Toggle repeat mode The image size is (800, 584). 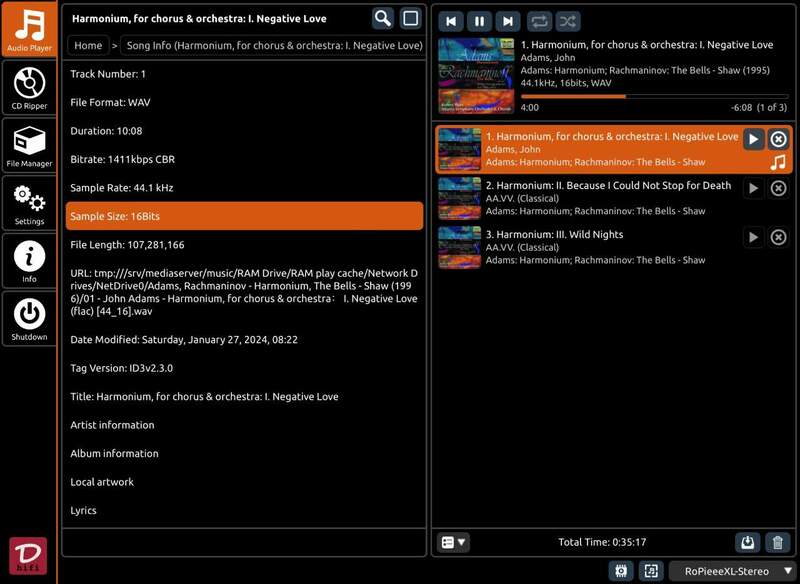pos(539,21)
